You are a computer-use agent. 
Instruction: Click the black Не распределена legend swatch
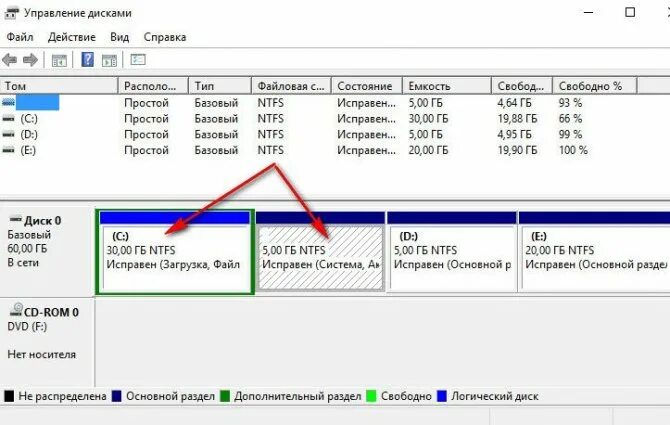point(9,396)
